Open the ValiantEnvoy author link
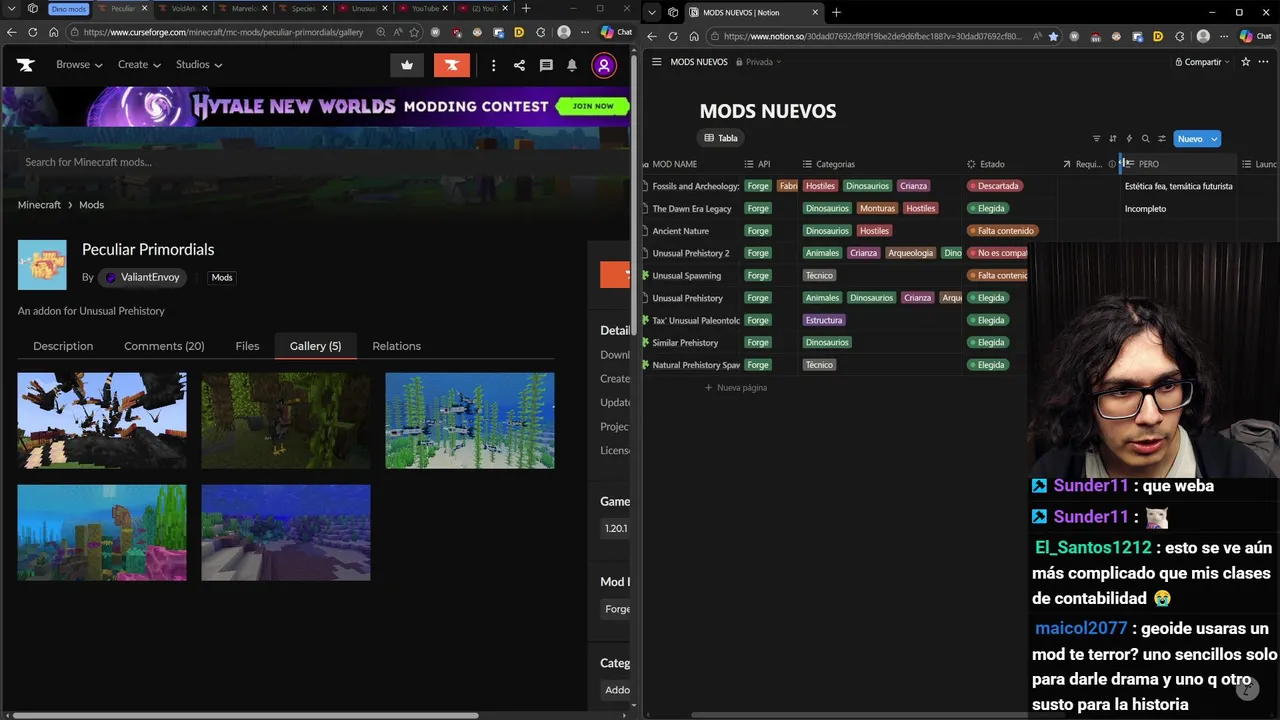 142,277
